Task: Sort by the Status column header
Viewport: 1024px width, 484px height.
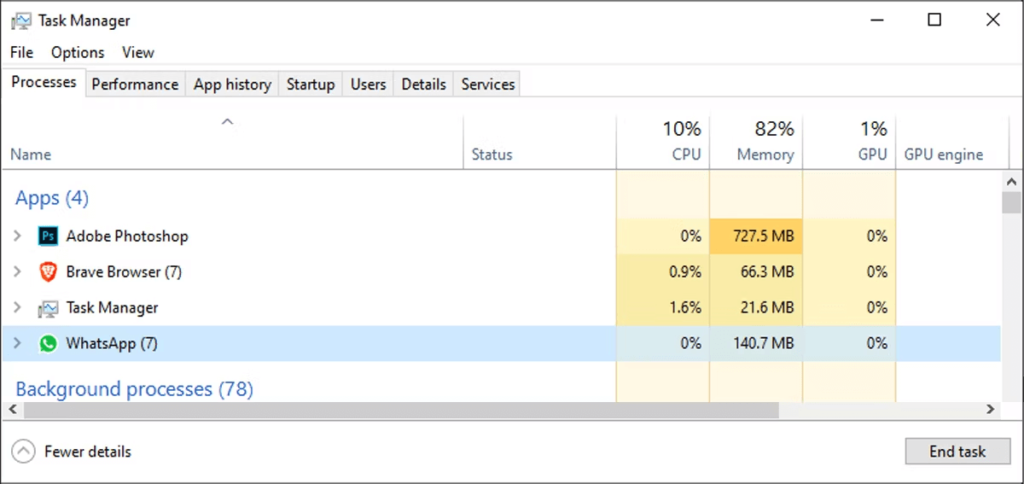Action: click(539, 143)
